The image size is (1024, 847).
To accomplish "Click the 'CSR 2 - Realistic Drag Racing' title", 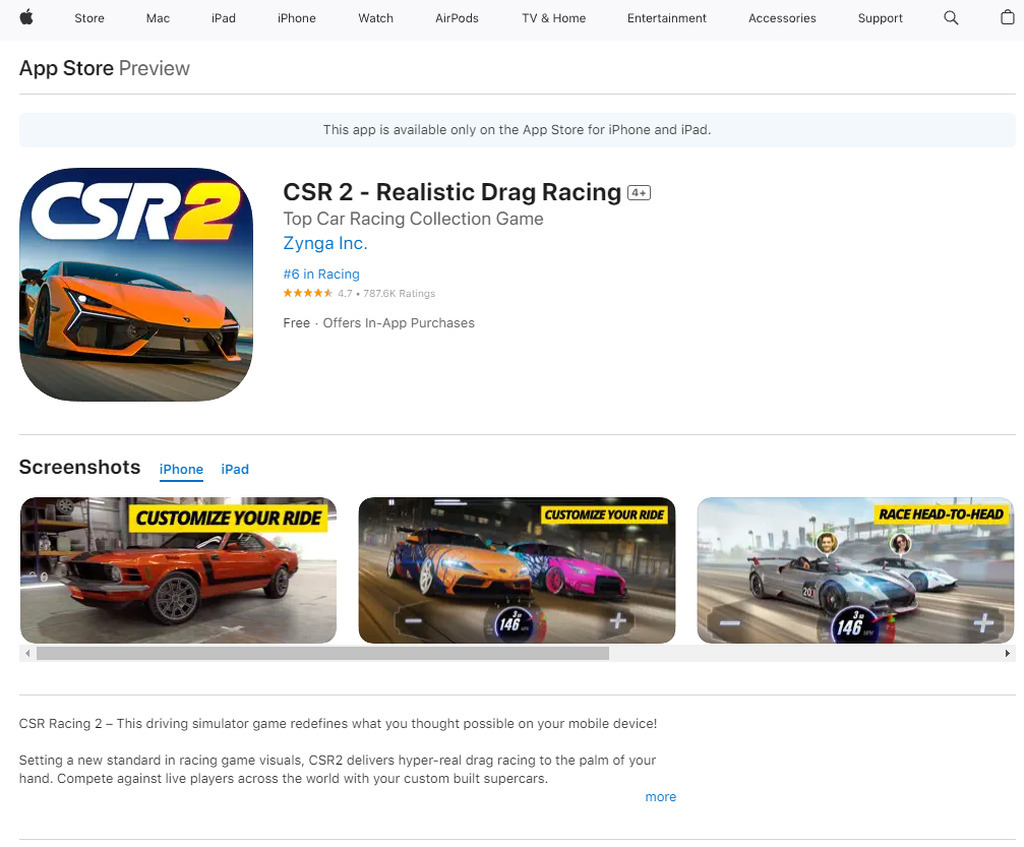I will coord(452,192).
